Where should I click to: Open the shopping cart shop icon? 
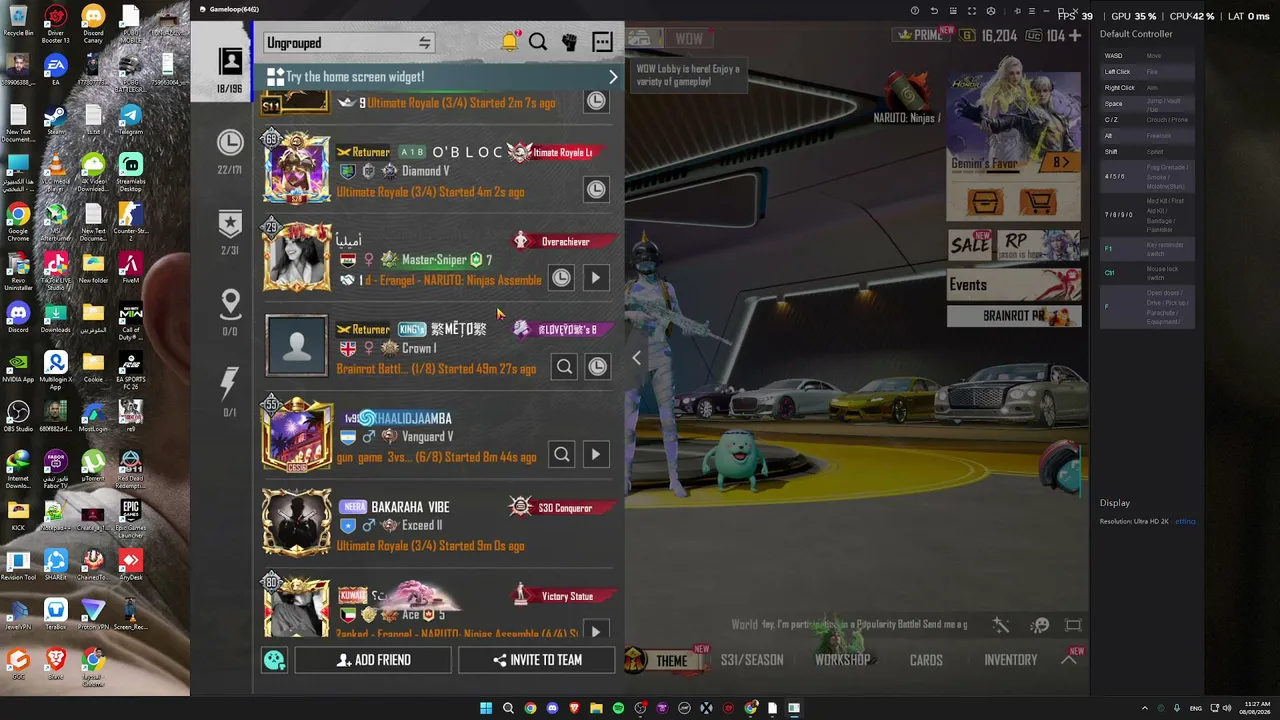1039,202
